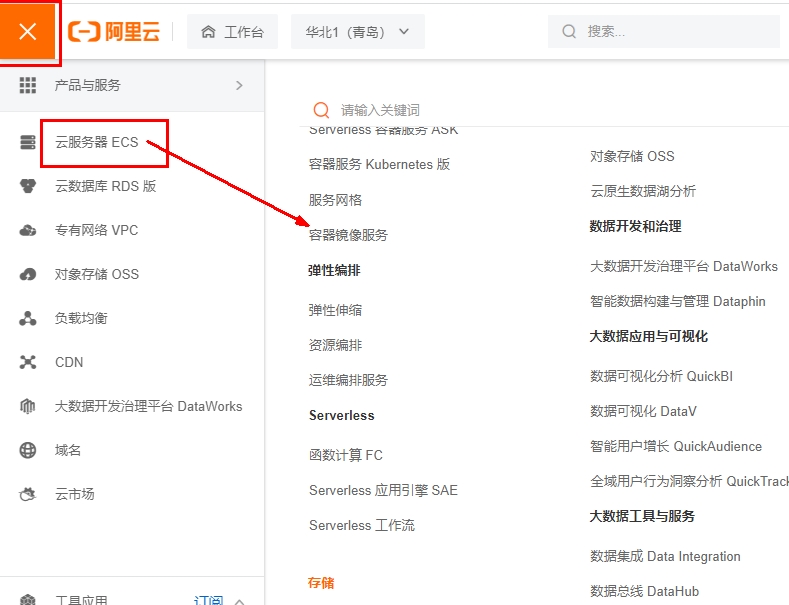Open sidebar 大数据开发治理平台 DataWorks

[148, 406]
